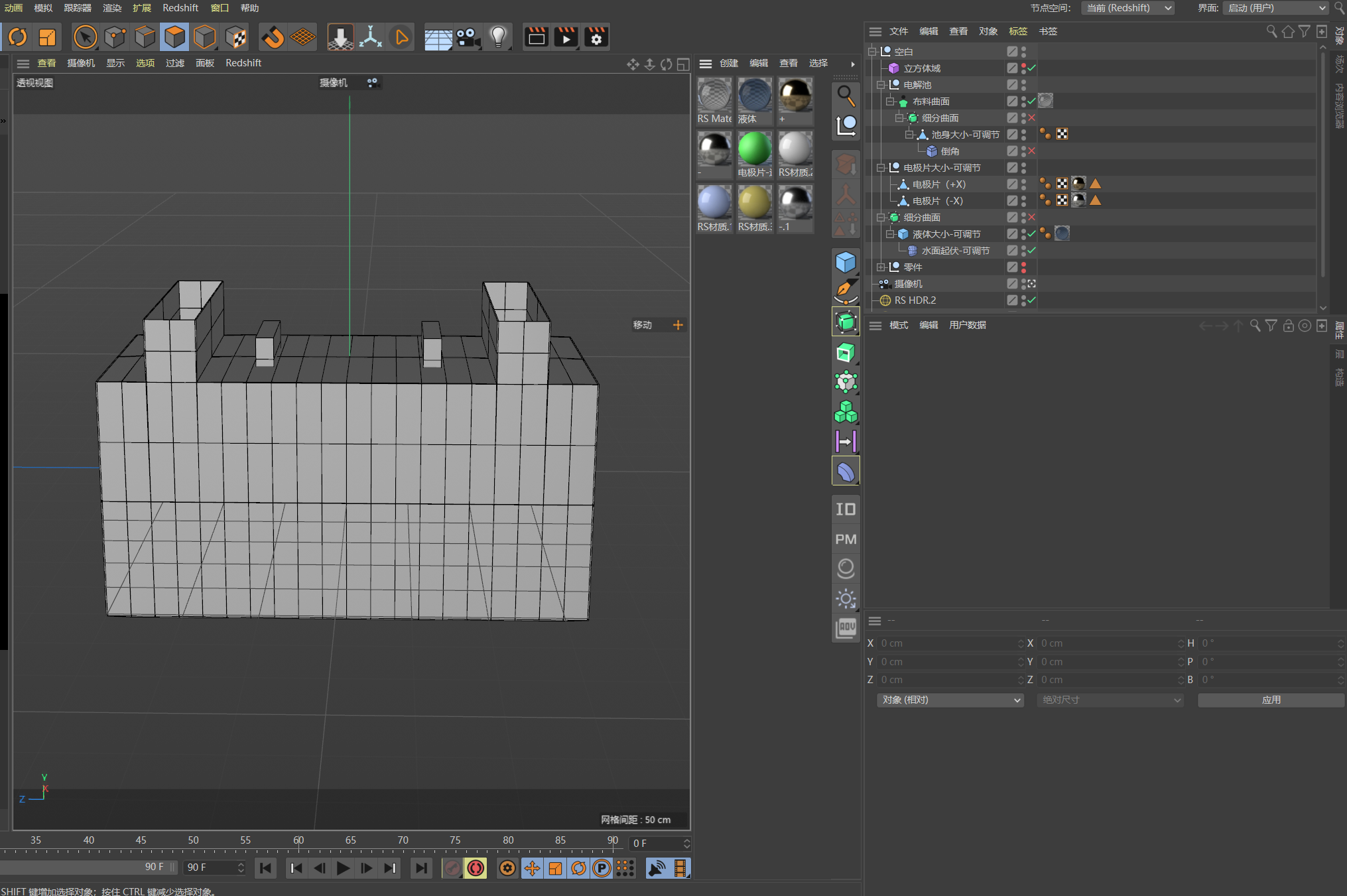This screenshot has width=1347, height=896.
Task: Expand material manager menu arrow
Action: (x=853, y=64)
